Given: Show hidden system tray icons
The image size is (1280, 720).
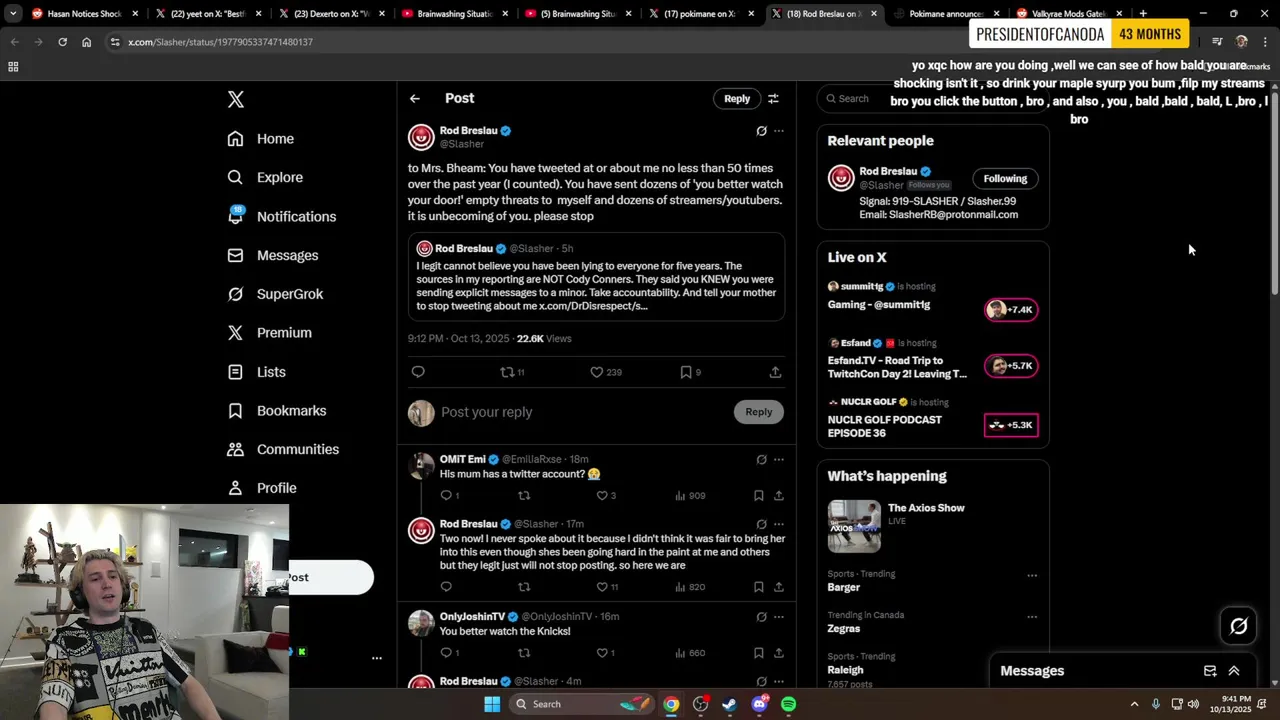Looking at the screenshot, I should coord(1134,704).
